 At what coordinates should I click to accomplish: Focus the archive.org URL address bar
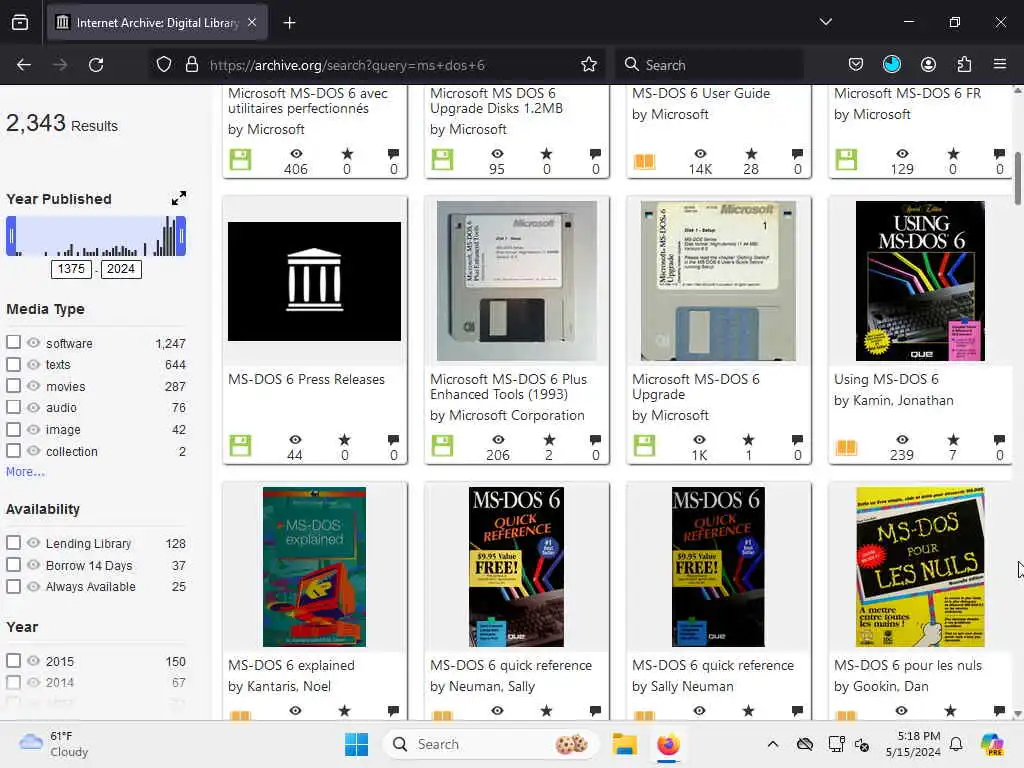pyautogui.click(x=379, y=65)
